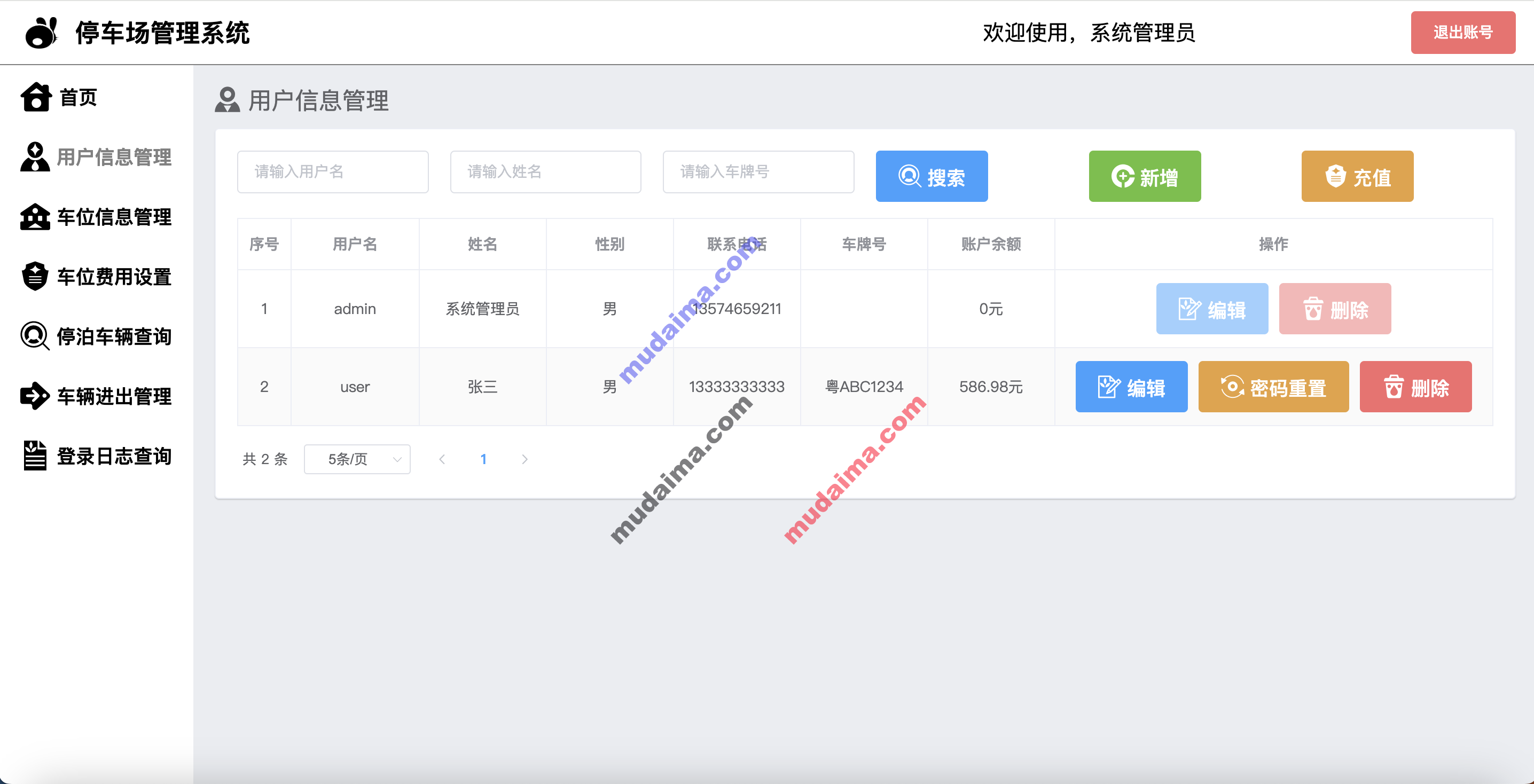Click the 用户名 column header

point(355,244)
